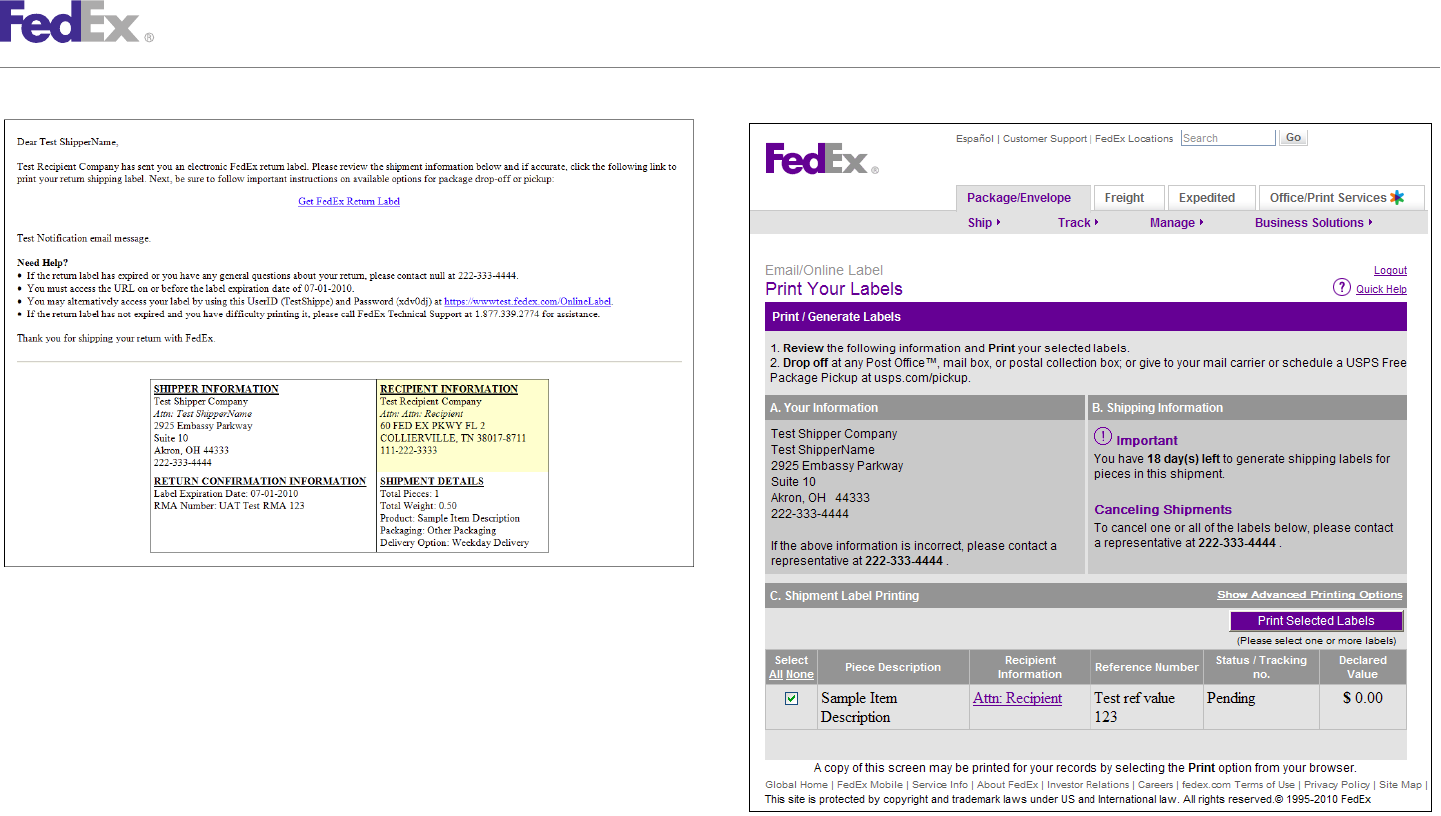Click the 'B. Shipping Information' section header
This screenshot has height=816, width=1441.
[1247, 408]
